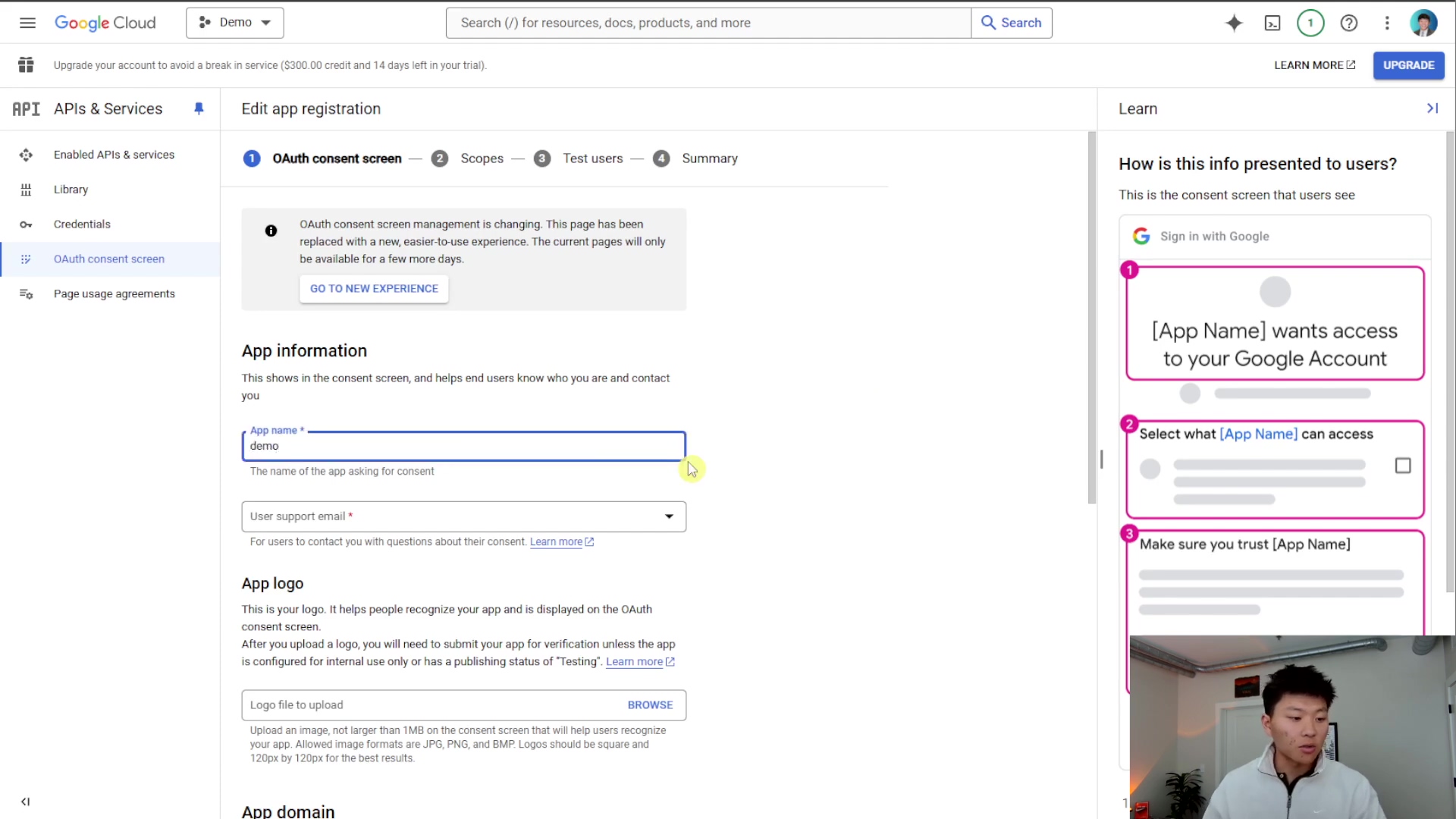The image size is (1456, 819).
Task: Click GO TO NEW EXPERIENCE button
Action: [374, 289]
